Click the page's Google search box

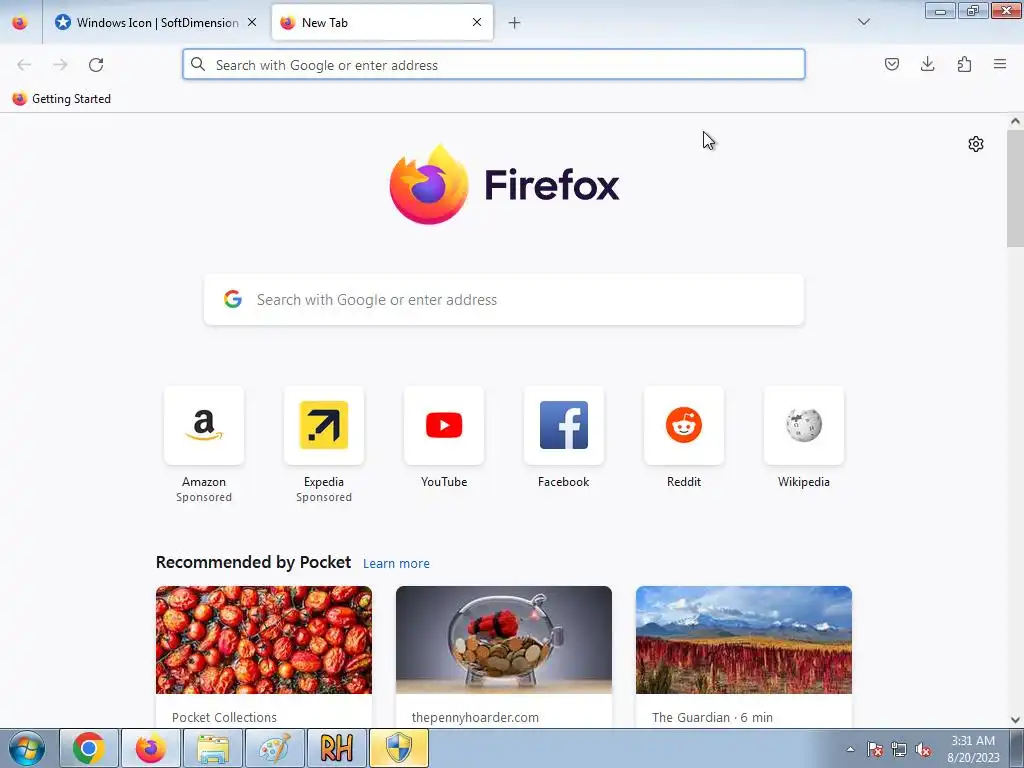[x=504, y=300]
